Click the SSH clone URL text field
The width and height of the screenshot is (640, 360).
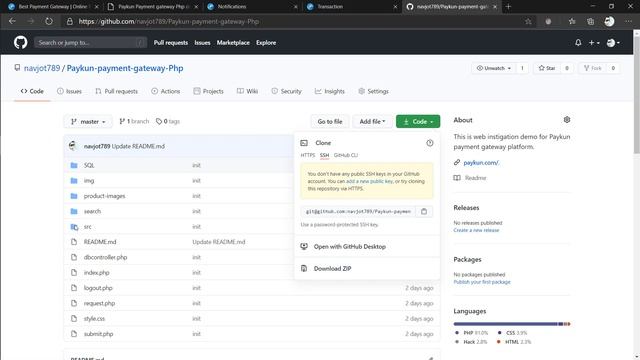[358, 211]
